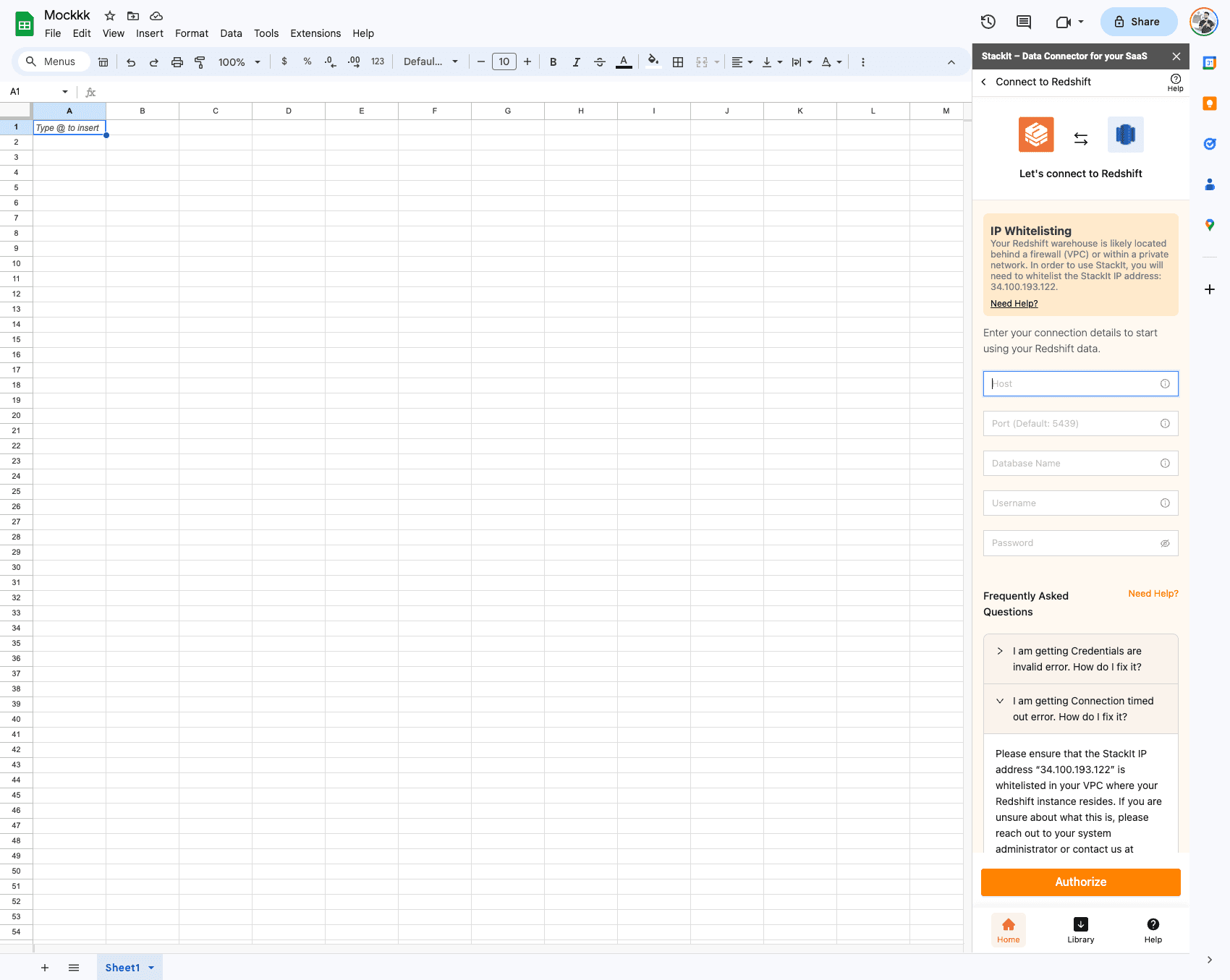Image resolution: width=1230 pixels, height=980 pixels.
Task: Click Need Help link in IP Whitelisting
Action: coord(1014,304)
